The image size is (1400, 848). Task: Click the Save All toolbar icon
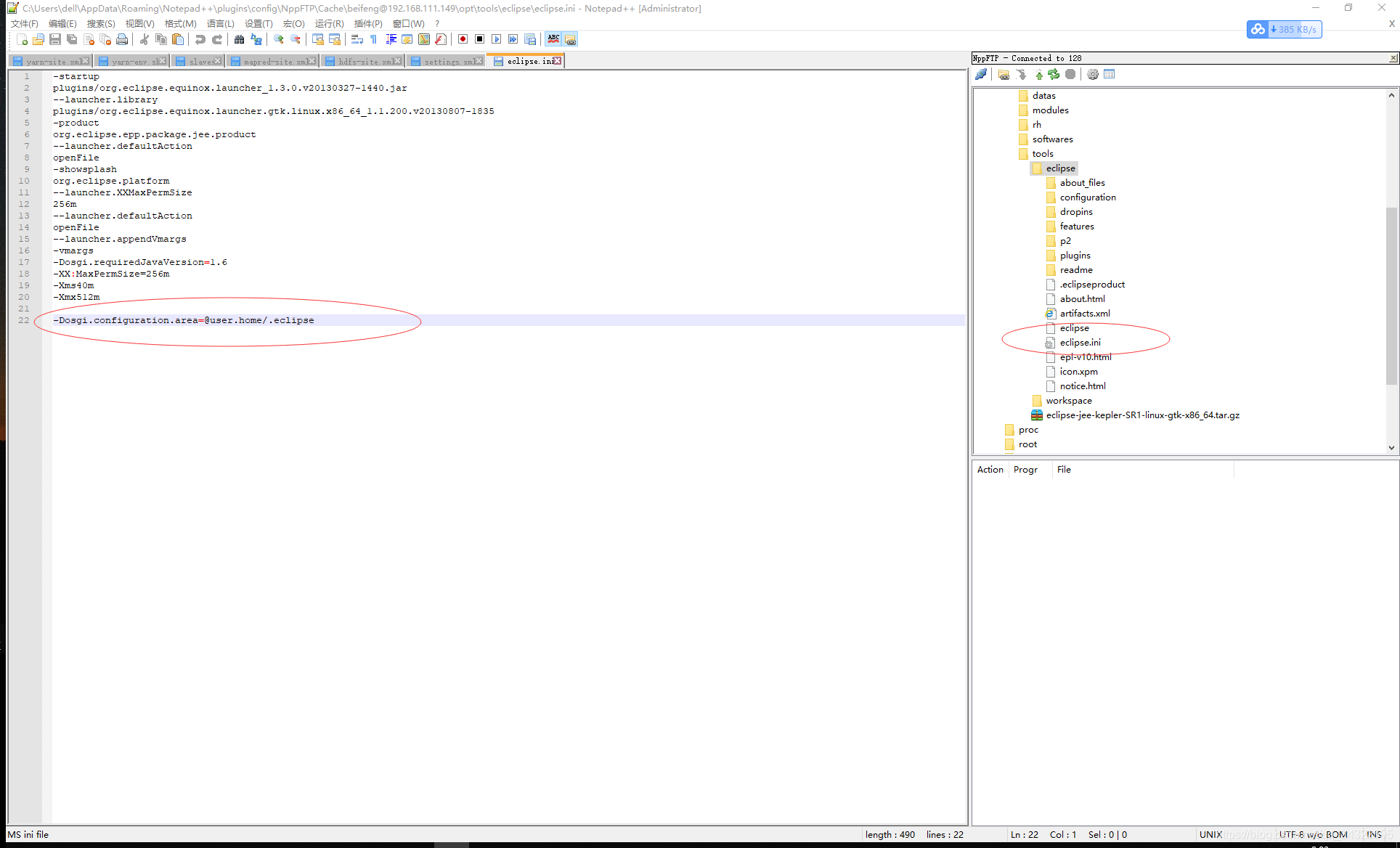[x=72, y=39]
